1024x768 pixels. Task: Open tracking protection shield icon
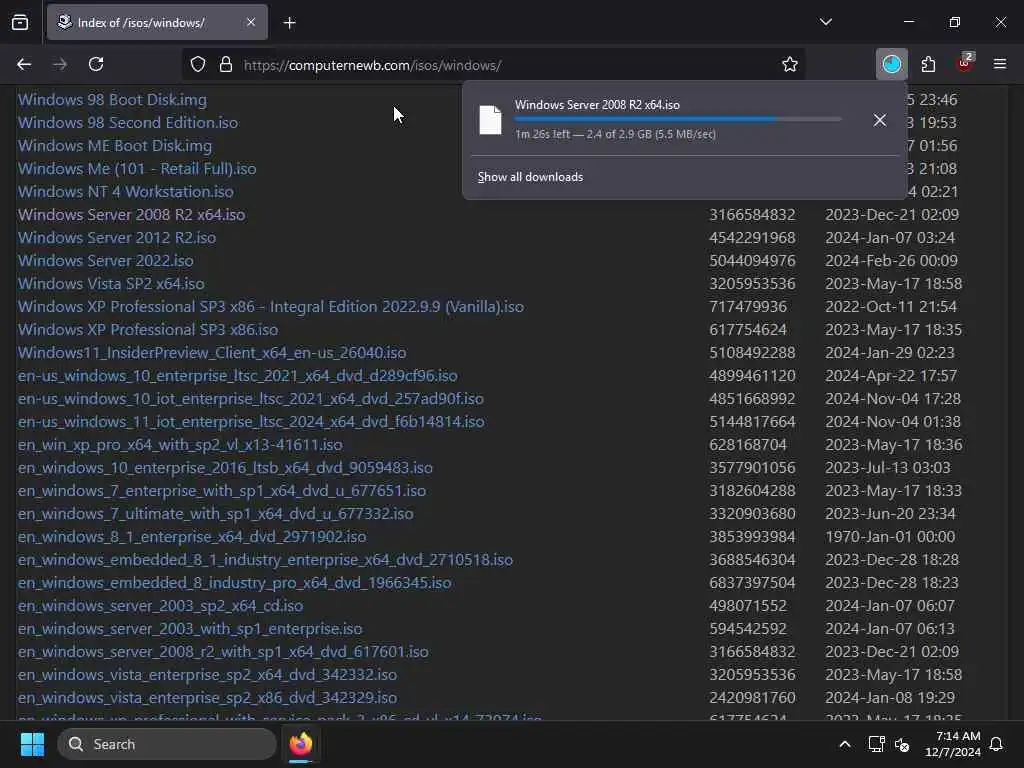(198, 65)
